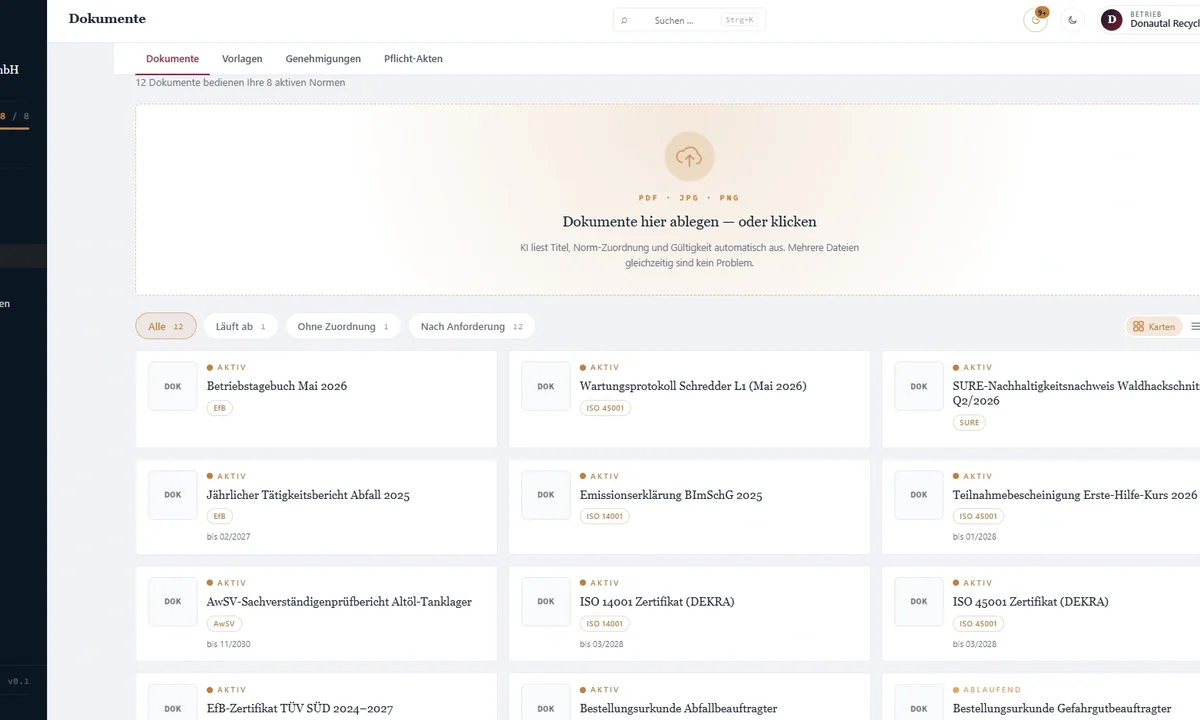Open the Dokumente tab
1200x720 pixels.
[x=172, y=59]
